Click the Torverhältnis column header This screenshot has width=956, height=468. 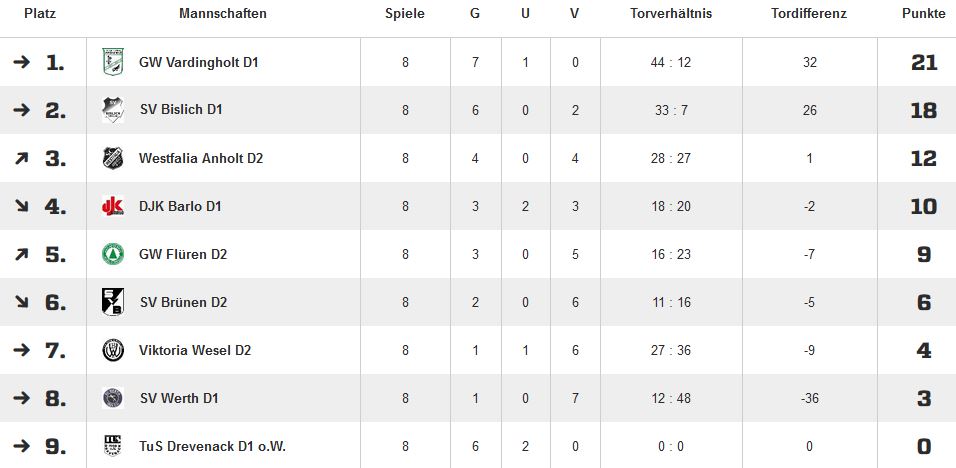pyautogui.click(x=671, y=13)
